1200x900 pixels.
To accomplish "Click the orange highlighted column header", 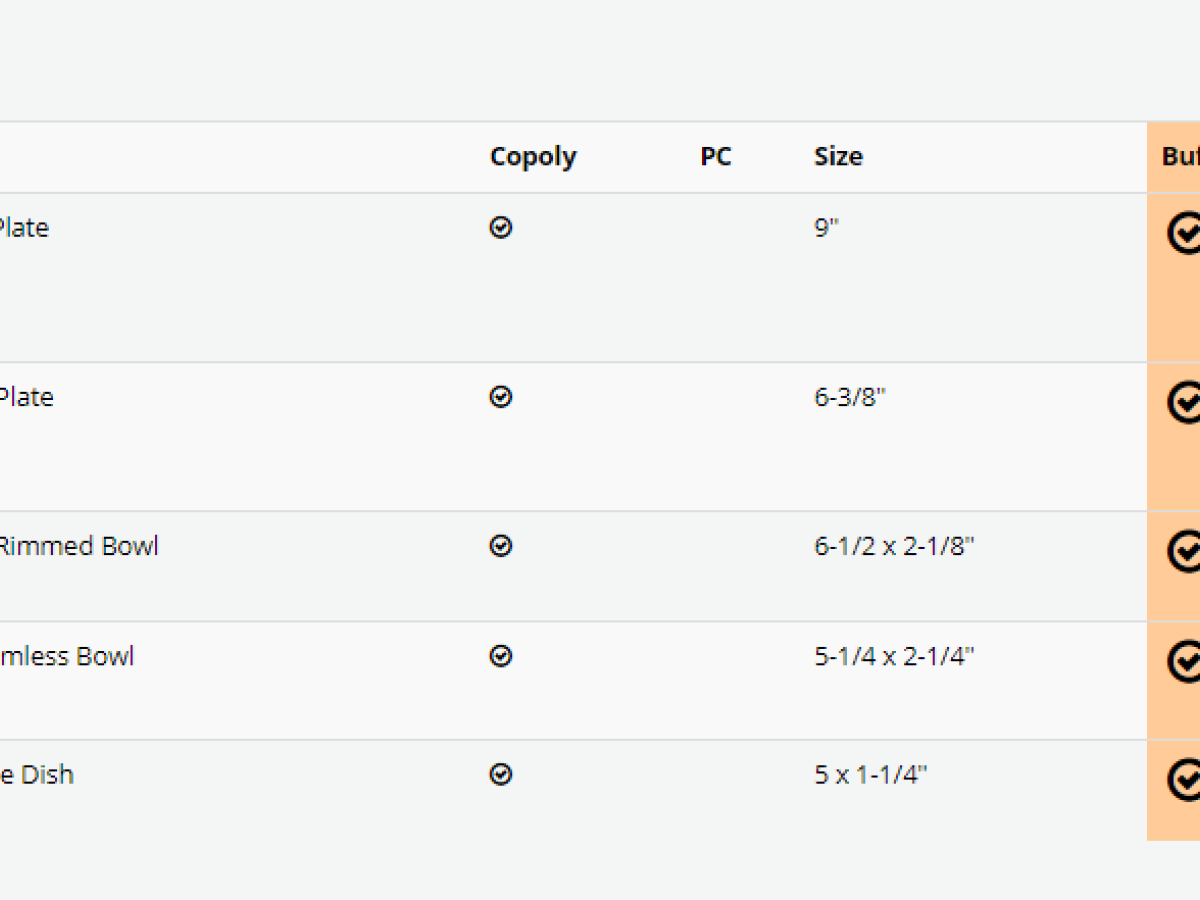I will tap(1180, 157).
